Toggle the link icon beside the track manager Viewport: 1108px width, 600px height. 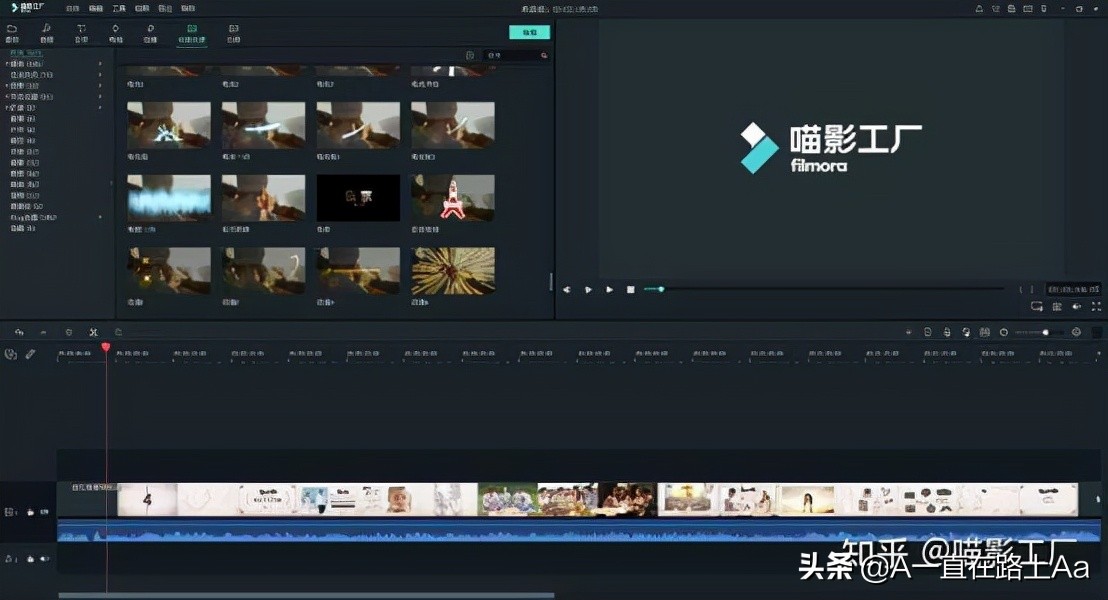(30, 354)
